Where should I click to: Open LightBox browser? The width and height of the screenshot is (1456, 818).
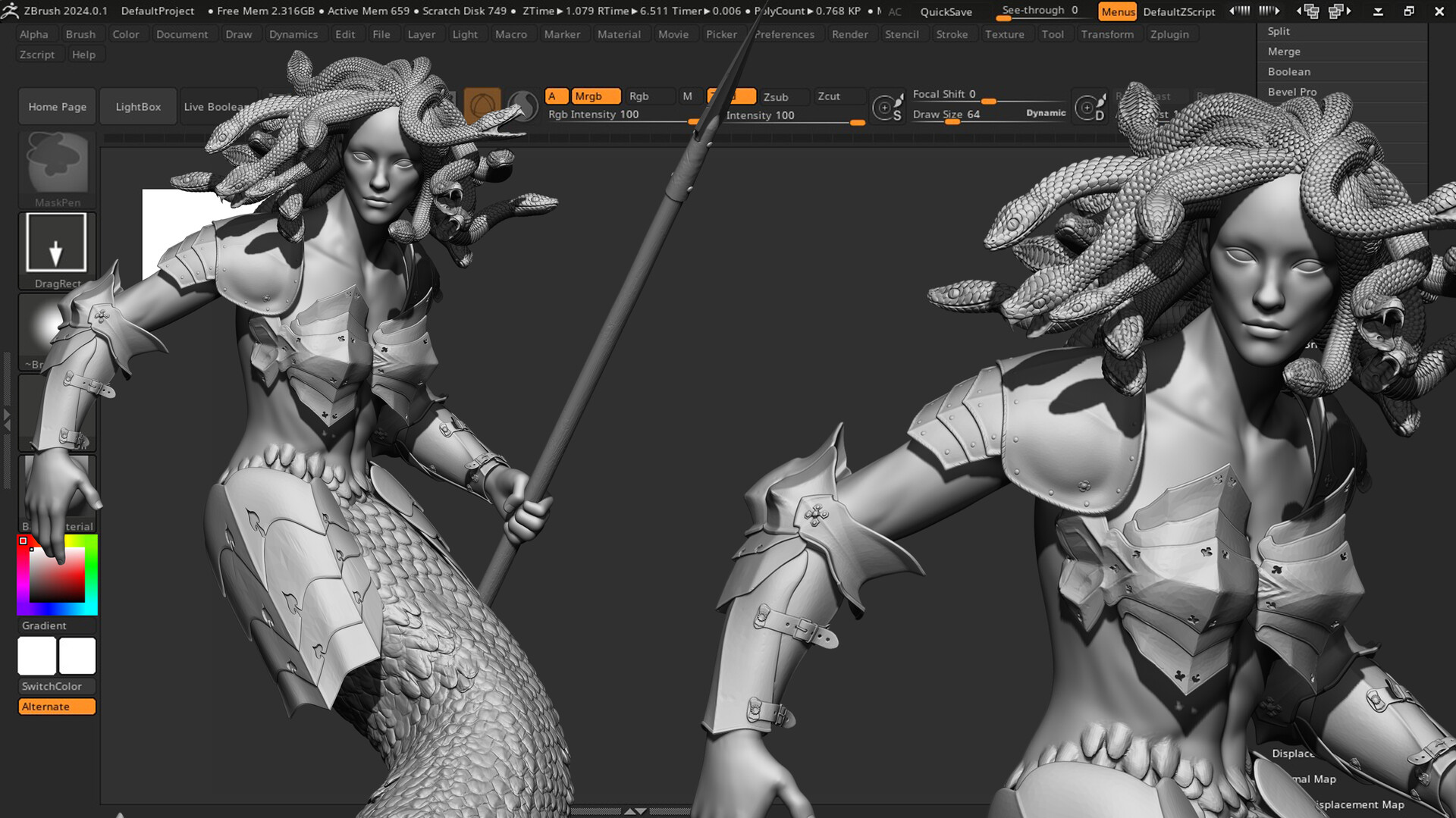coord(138,106)
